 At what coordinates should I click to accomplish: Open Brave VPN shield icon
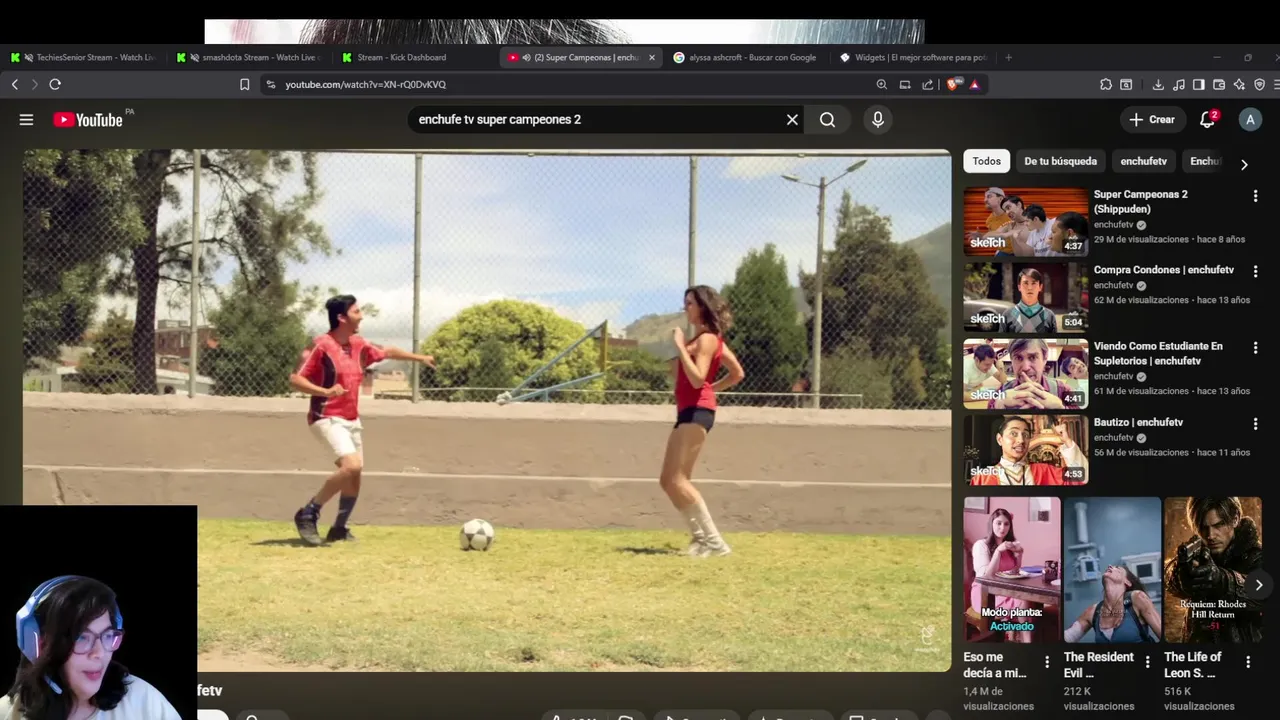(1259, 85)
